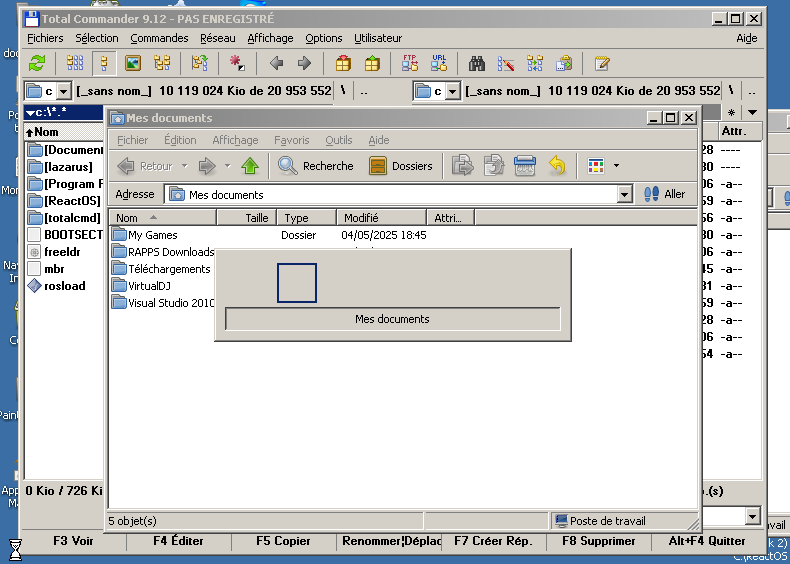Click the shredder delete icon in Mes documents
This screenshot has height=564, width=790.
point(525,166)
